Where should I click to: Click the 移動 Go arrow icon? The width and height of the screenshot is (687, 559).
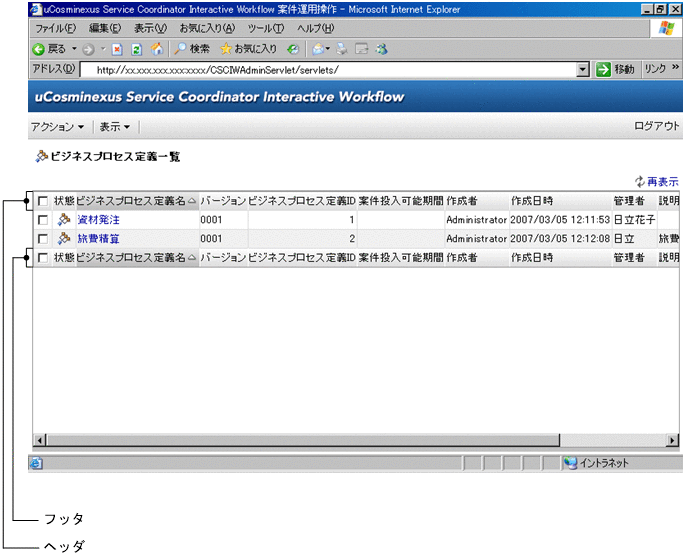coord(603,70)
